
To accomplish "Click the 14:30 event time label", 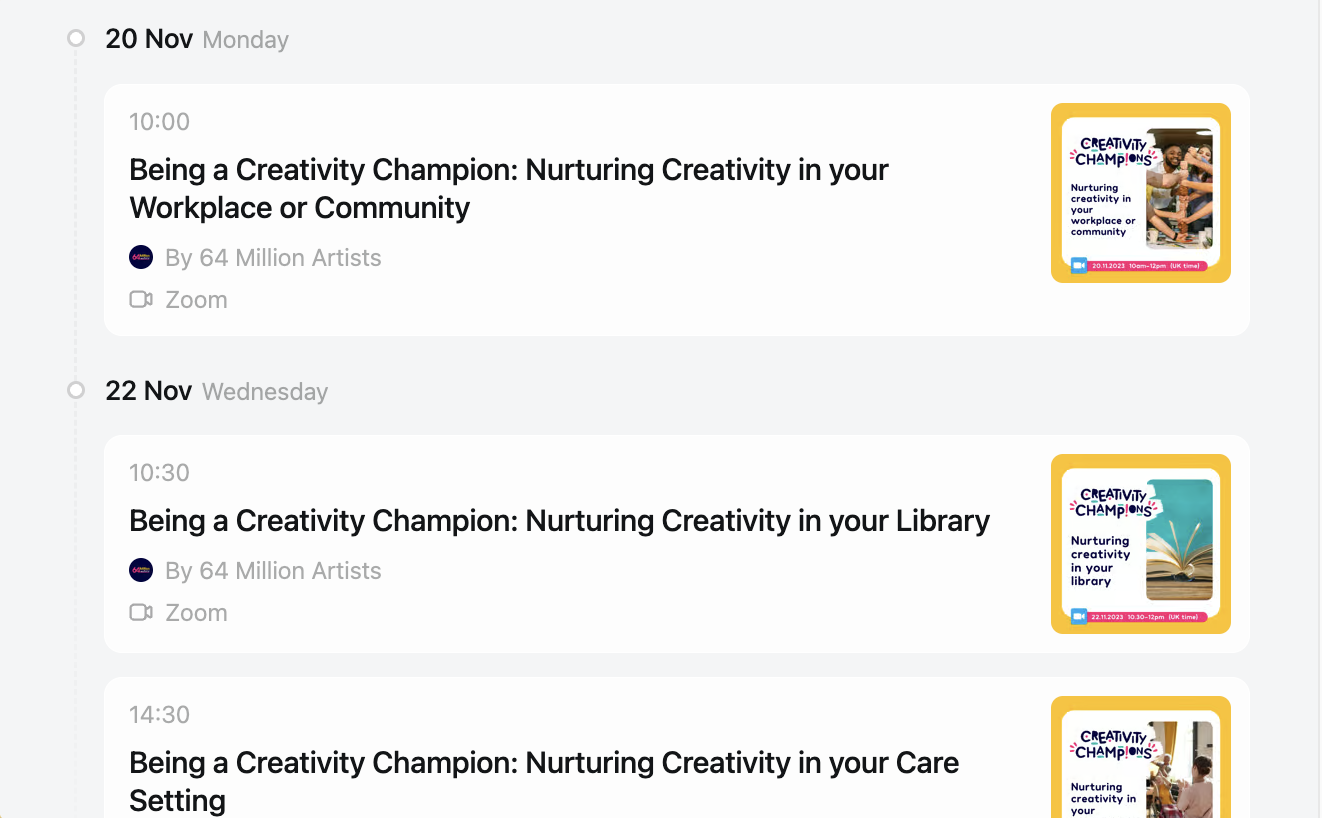I will tap(159, 714).
